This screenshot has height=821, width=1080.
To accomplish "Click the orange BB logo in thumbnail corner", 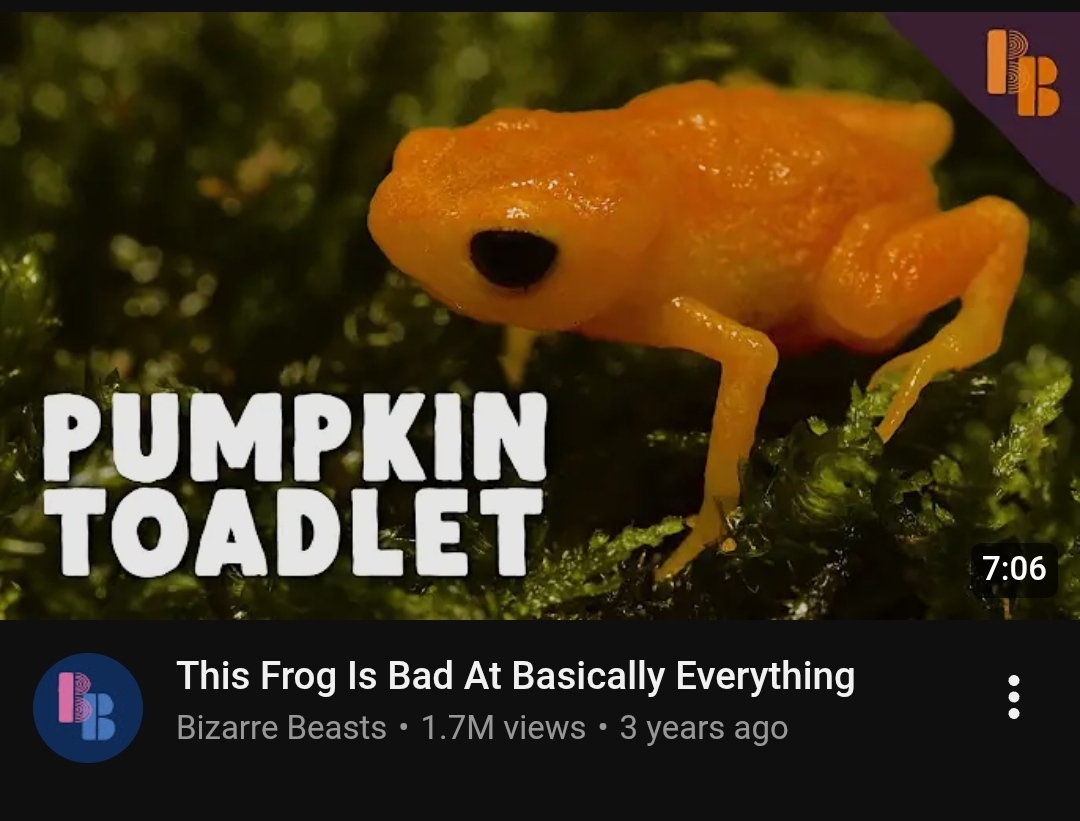I will click(x=1023, y=72).
